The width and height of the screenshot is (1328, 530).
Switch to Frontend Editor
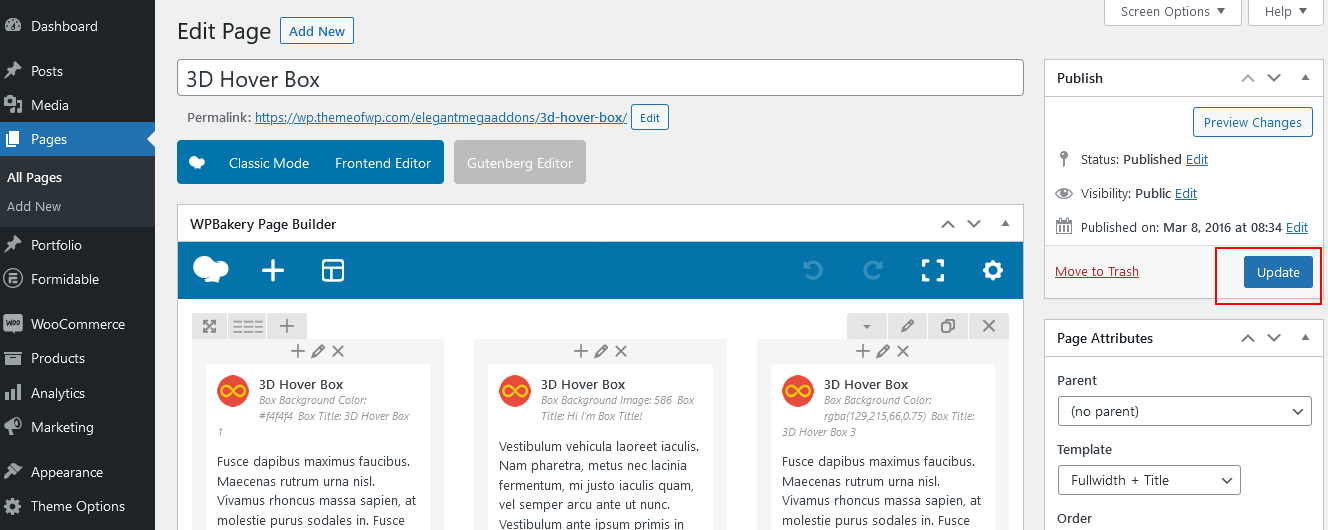[x=383, y=163]
